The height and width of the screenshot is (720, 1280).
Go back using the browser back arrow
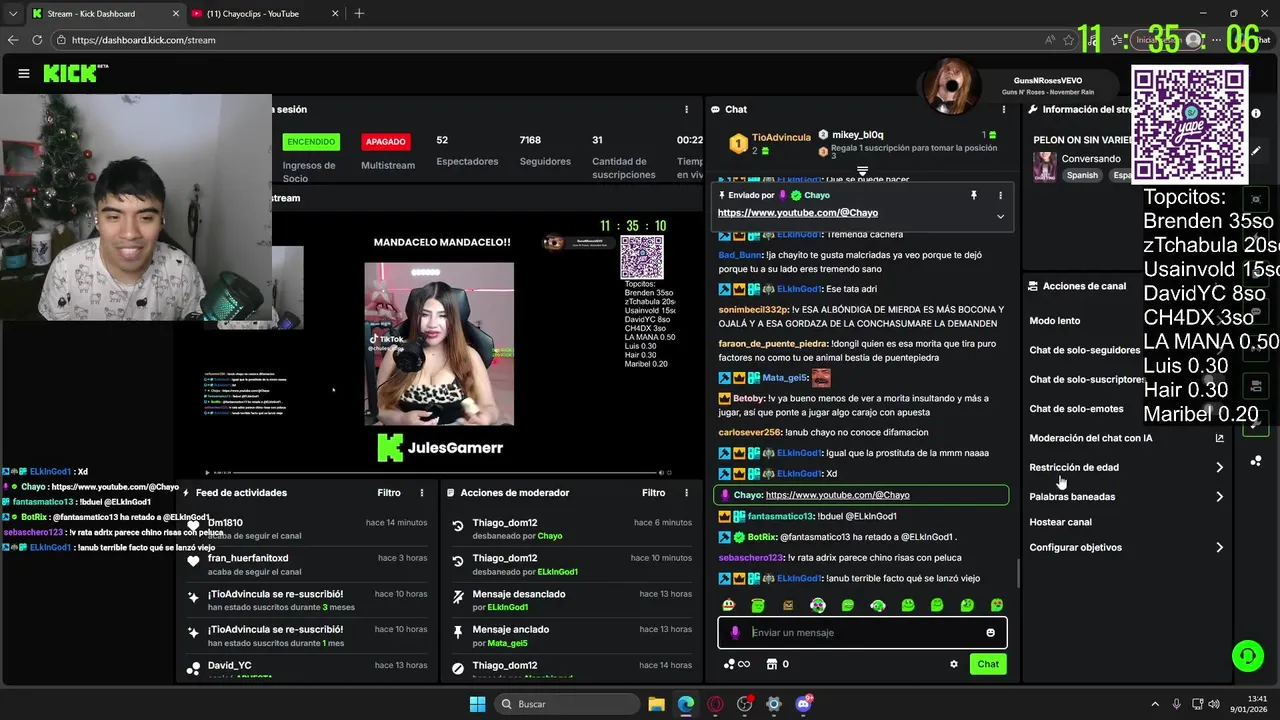click(13, 40)
